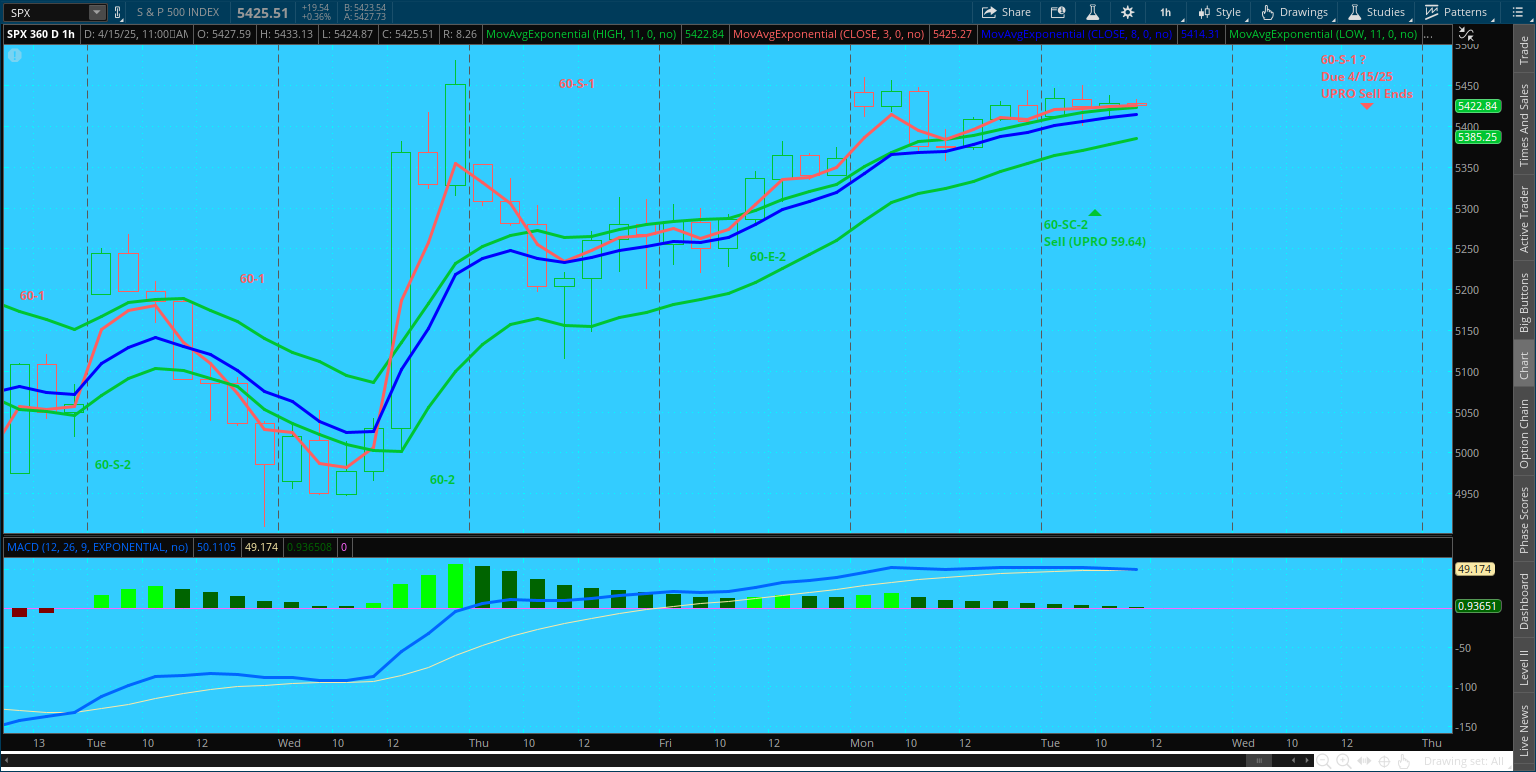Zoom in the chart with the plus magnifier
The width and height of the screenshot is (1536, 772).
click(1344, 761)
